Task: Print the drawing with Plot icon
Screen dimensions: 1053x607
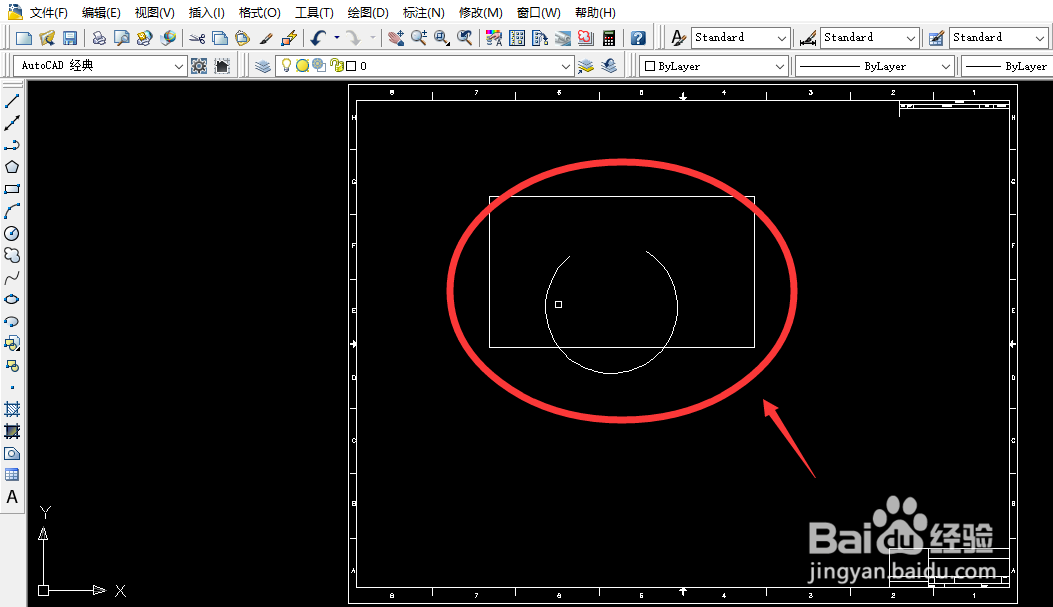Action: coord(99,38)
